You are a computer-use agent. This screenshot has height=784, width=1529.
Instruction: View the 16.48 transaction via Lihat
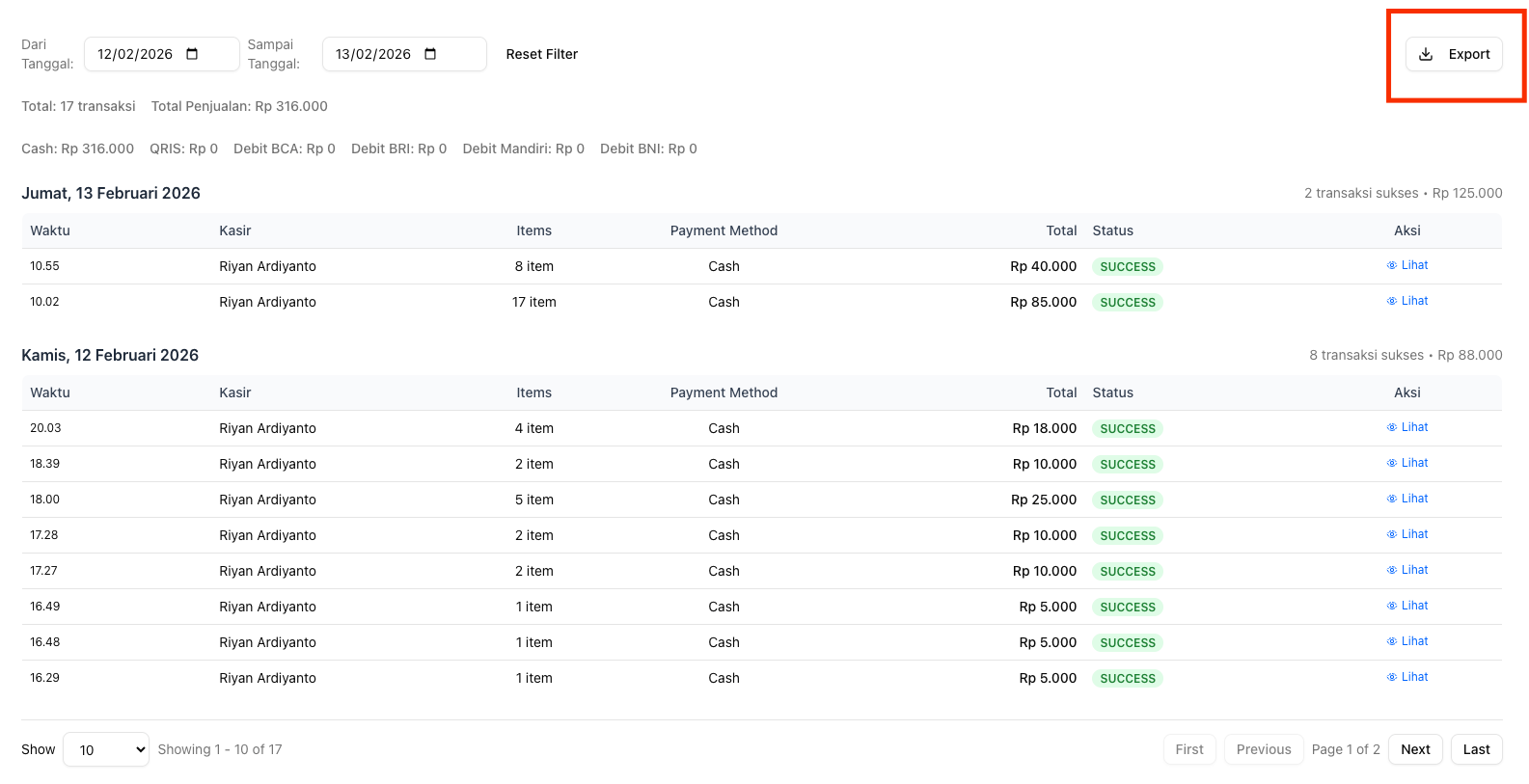point(1414,641)
